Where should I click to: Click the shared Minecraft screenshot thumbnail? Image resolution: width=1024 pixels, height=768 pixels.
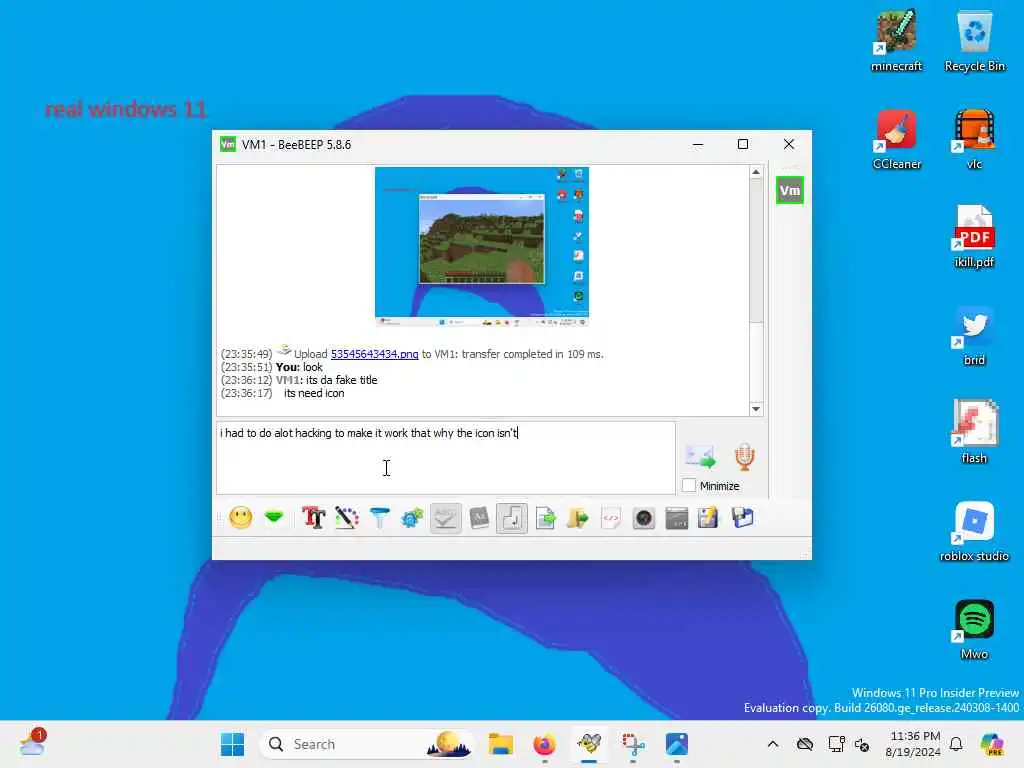pos(482,246)
